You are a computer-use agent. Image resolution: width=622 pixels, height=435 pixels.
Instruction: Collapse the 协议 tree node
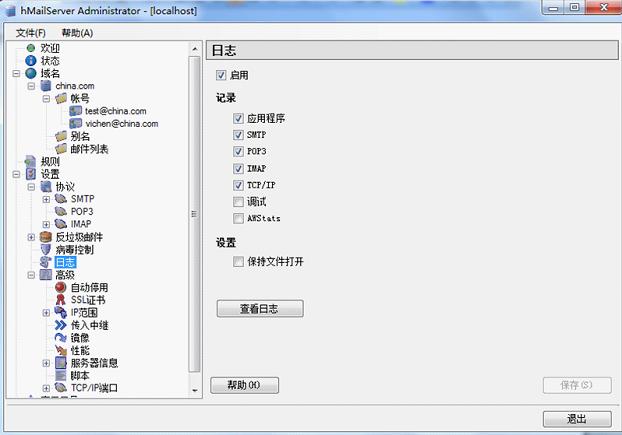point(31,187)
